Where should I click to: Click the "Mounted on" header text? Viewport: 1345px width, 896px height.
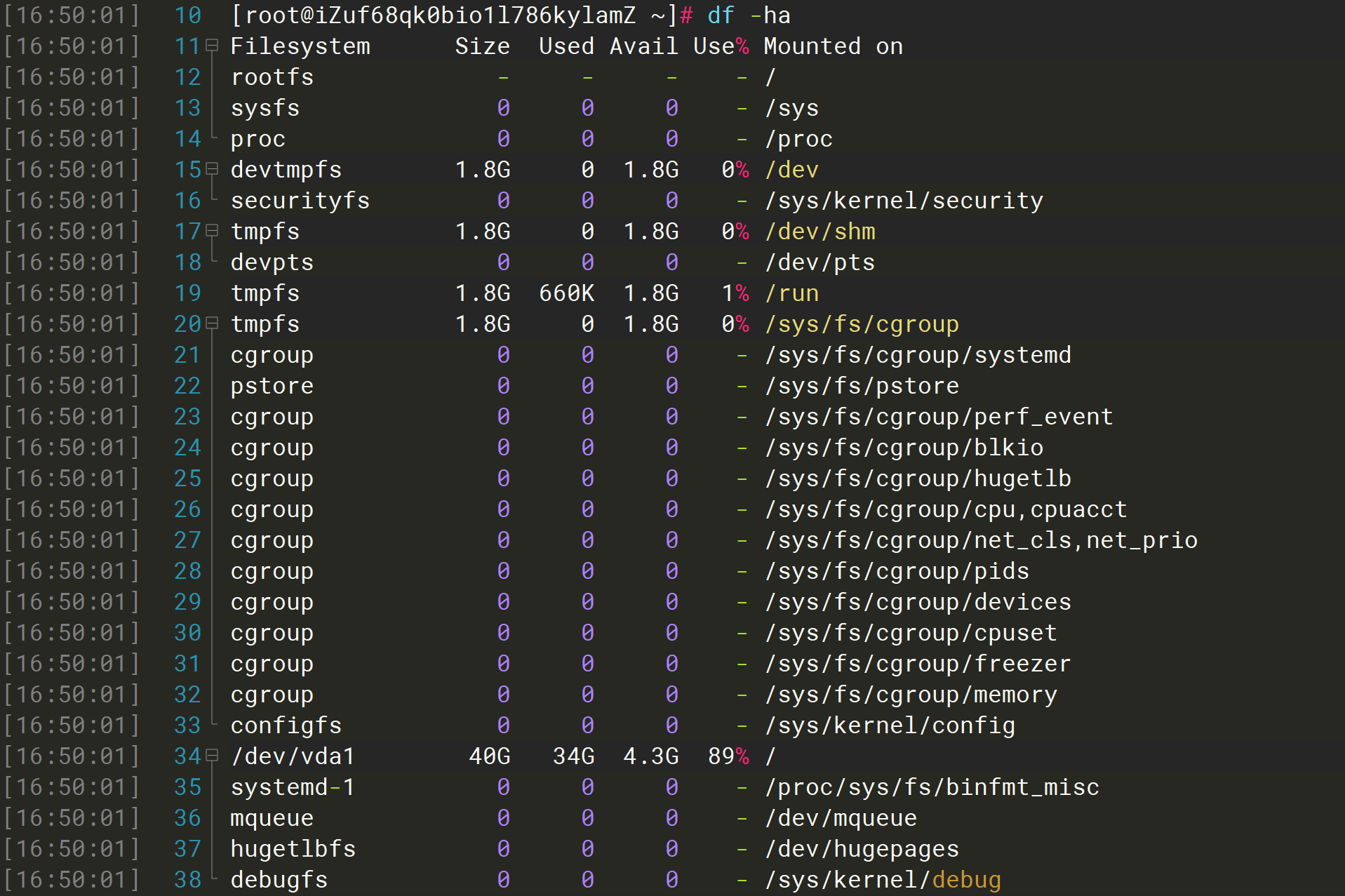[x=833, y=46]
